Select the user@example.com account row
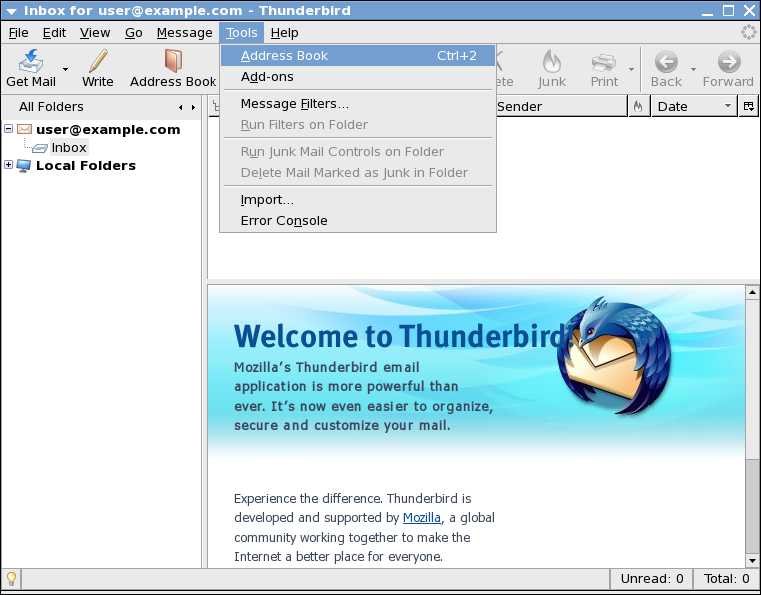The width and height of the screenshot is (761, 595). point(108,130)
